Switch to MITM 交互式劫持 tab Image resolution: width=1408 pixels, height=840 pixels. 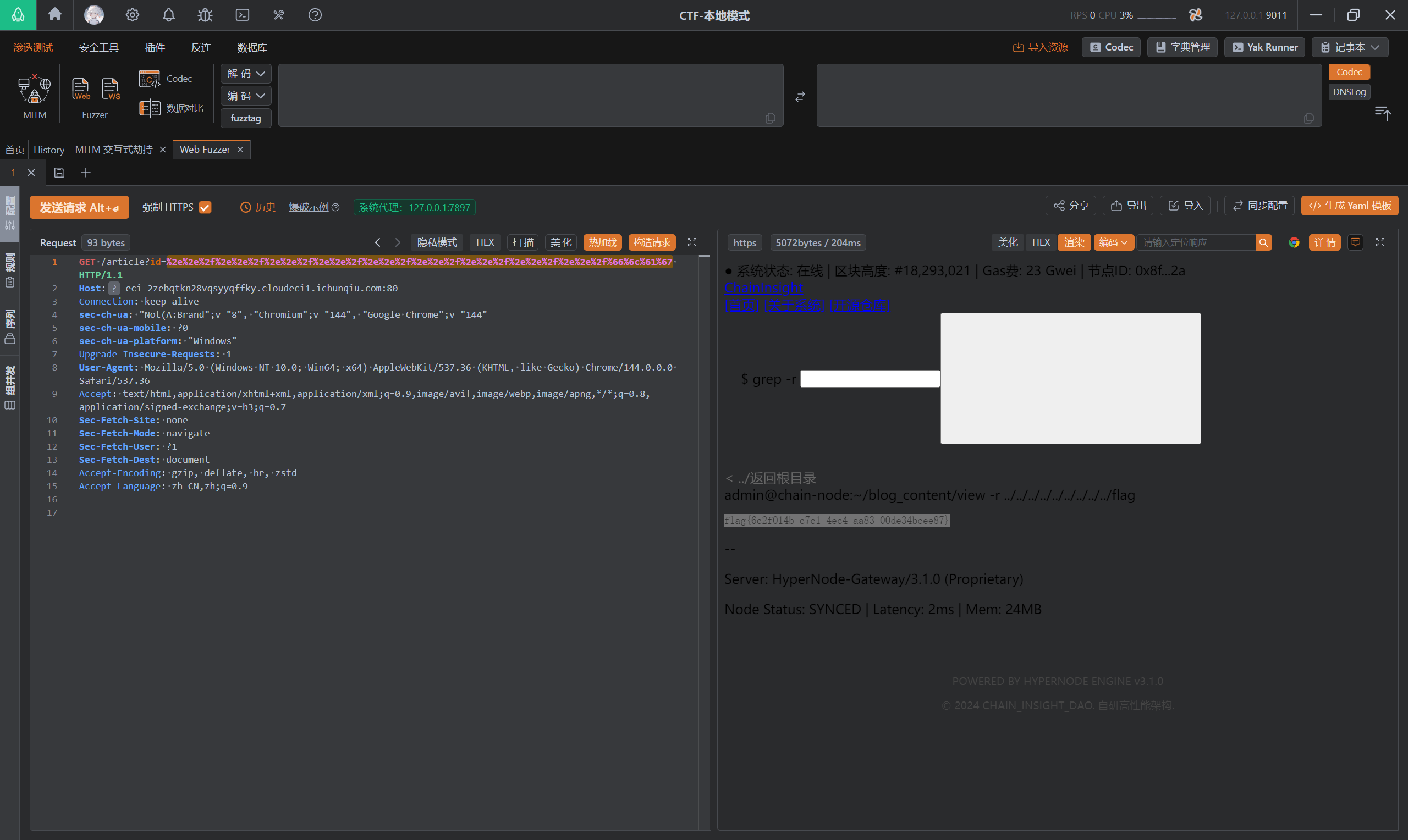(114, 150)
